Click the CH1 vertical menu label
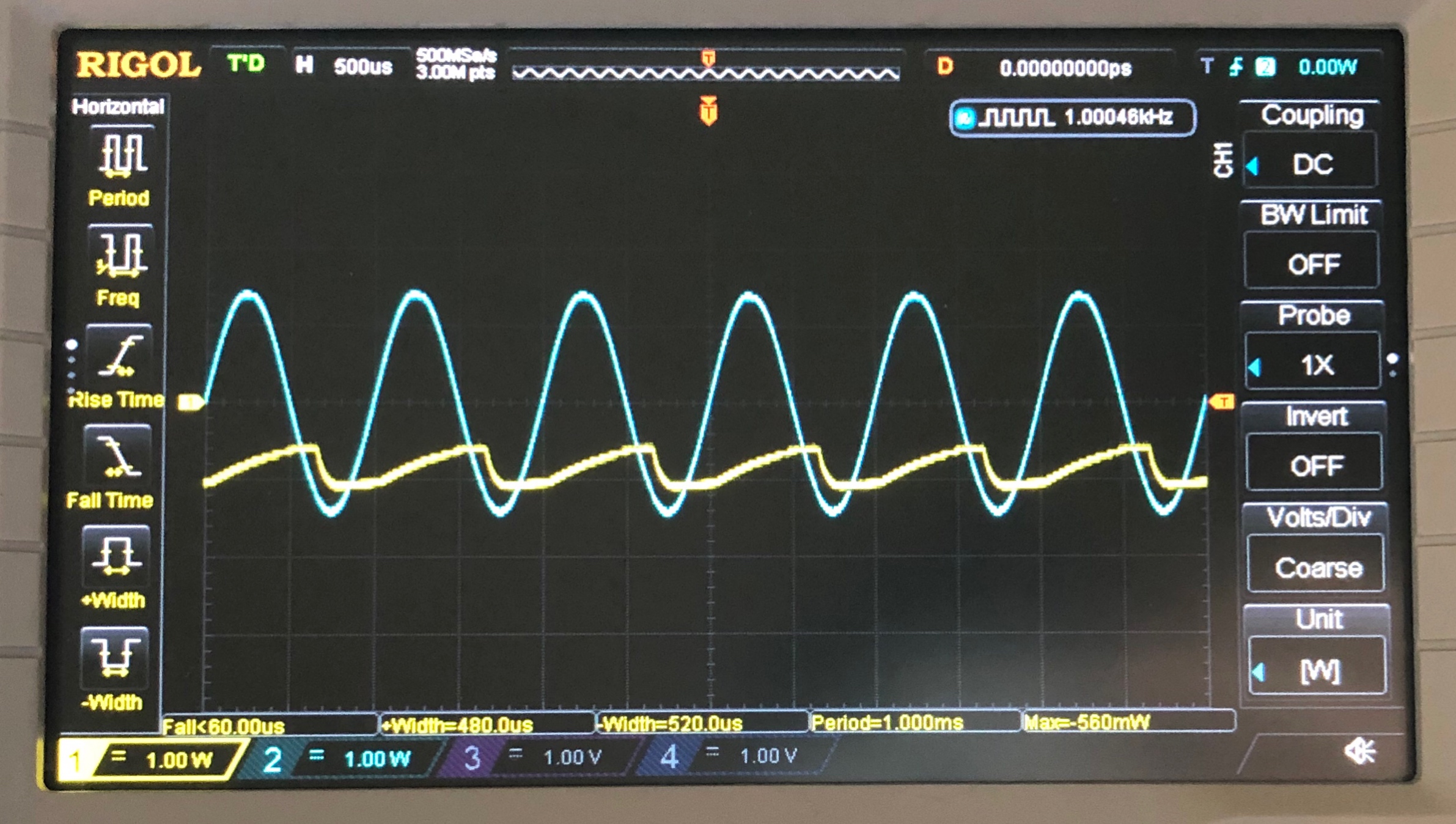The height and width of the screenshot is (824, 1456). coord(1223,160)
